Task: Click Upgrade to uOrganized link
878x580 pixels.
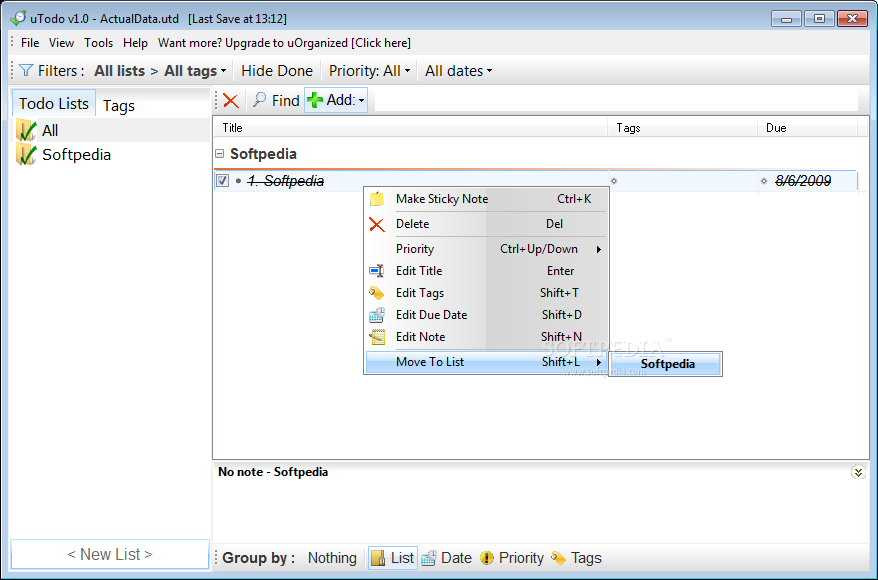Action: [x=284, y=43]
